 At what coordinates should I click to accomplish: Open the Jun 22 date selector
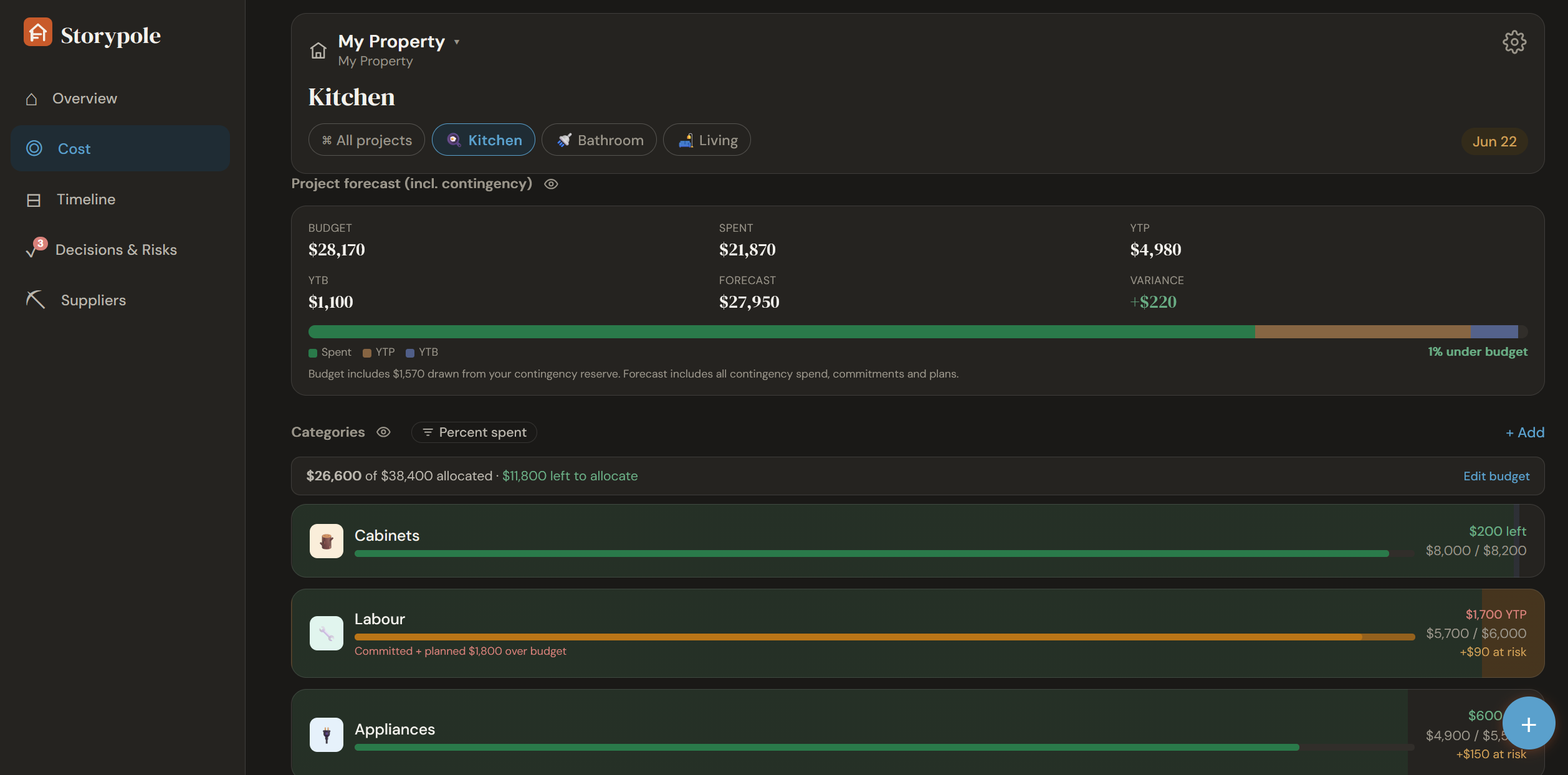pos(1494,141)
